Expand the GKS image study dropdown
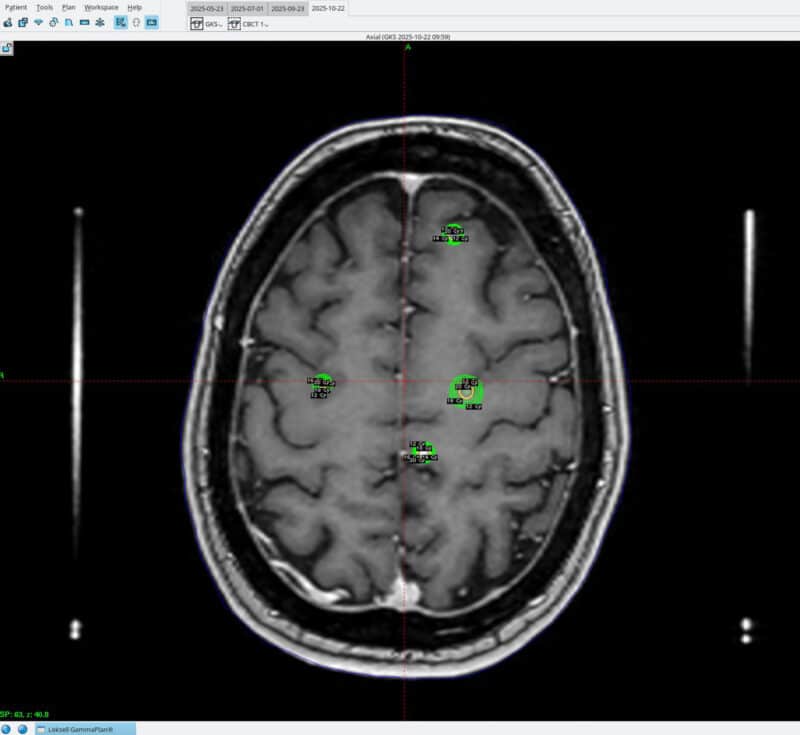 (x=207, y=24)
